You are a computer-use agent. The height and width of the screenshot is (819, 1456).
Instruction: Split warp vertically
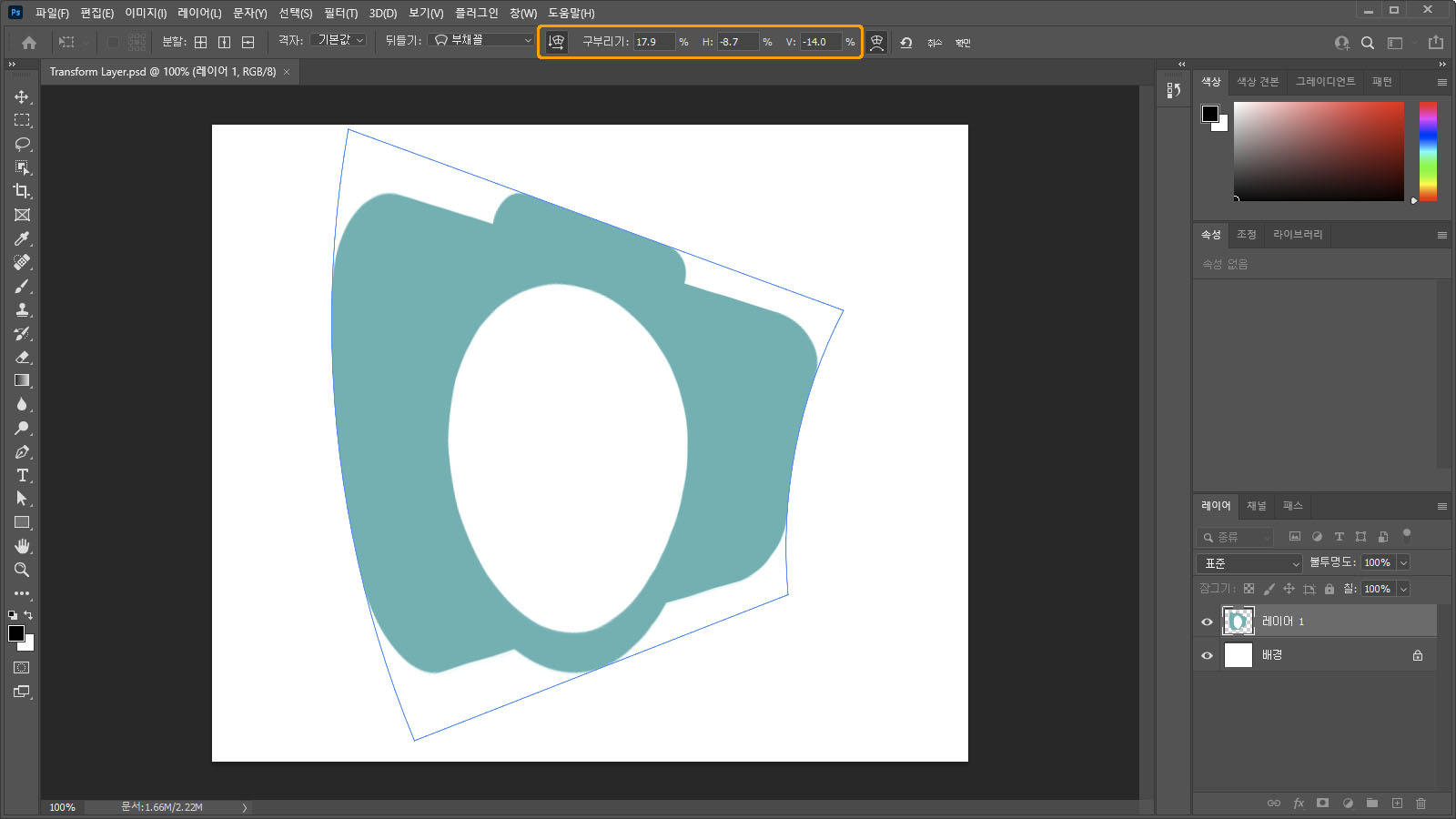tap(224, 42)
